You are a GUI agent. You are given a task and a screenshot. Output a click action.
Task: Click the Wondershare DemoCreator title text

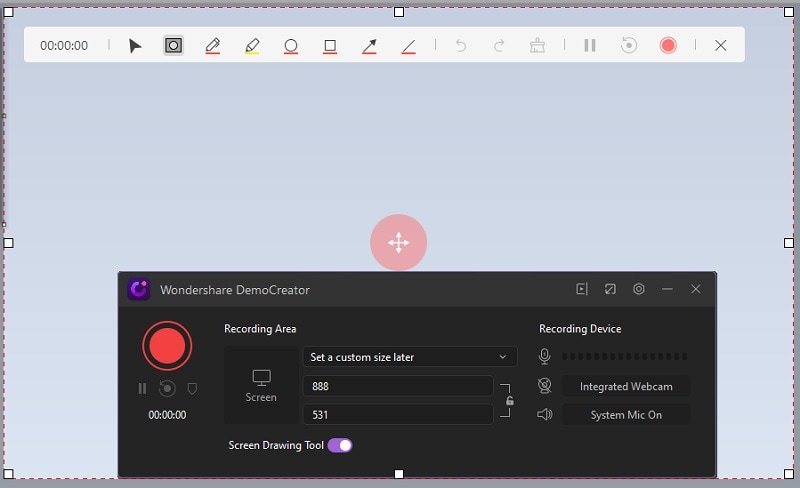point(235,290)
